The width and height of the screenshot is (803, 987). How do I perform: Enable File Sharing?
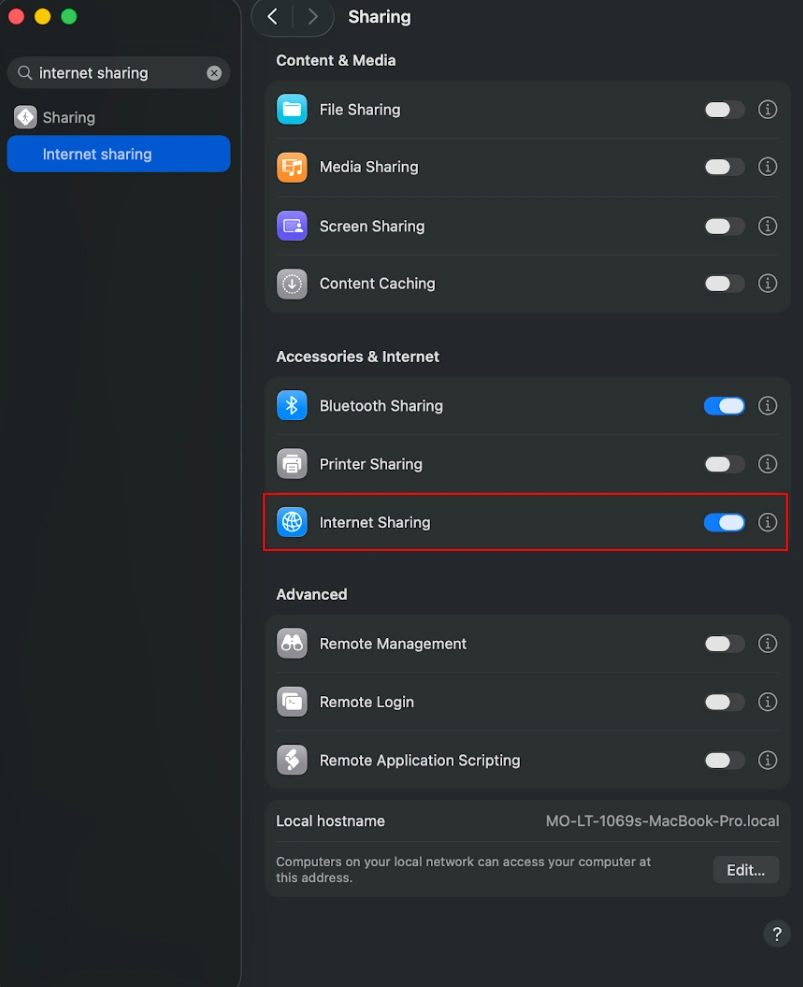pos(723,109)
